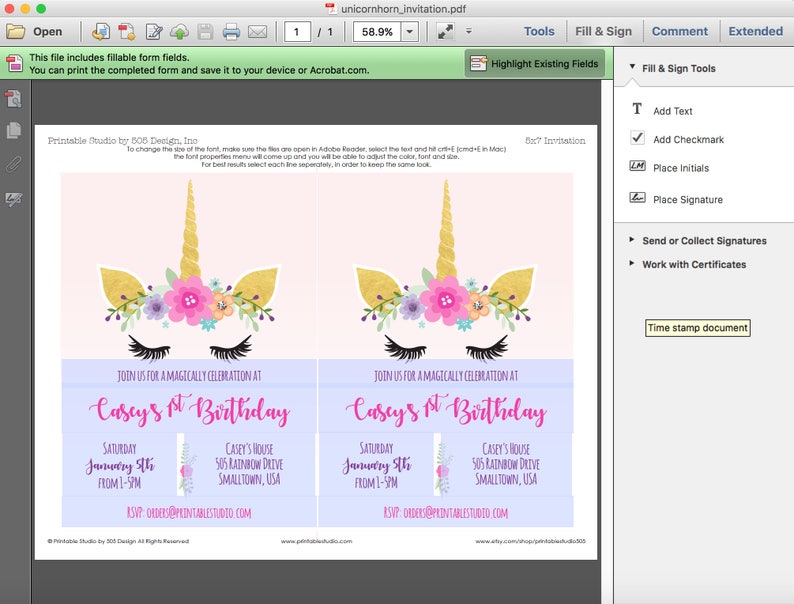Open the Comment pane tab
Screen dimensions: 794x604
point(680,31)
